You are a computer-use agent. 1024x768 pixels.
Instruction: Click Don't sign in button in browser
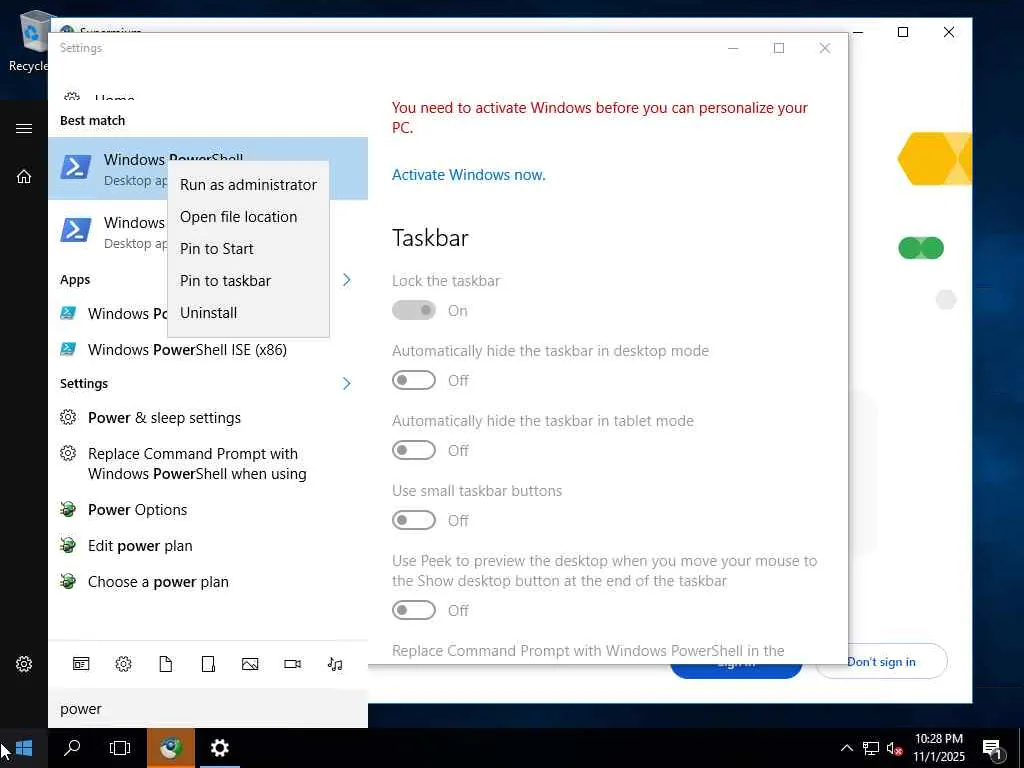(881, 662)
